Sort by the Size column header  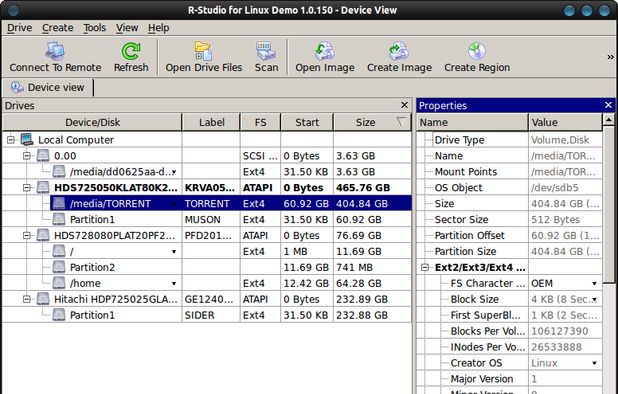click(x=372, y=122)
